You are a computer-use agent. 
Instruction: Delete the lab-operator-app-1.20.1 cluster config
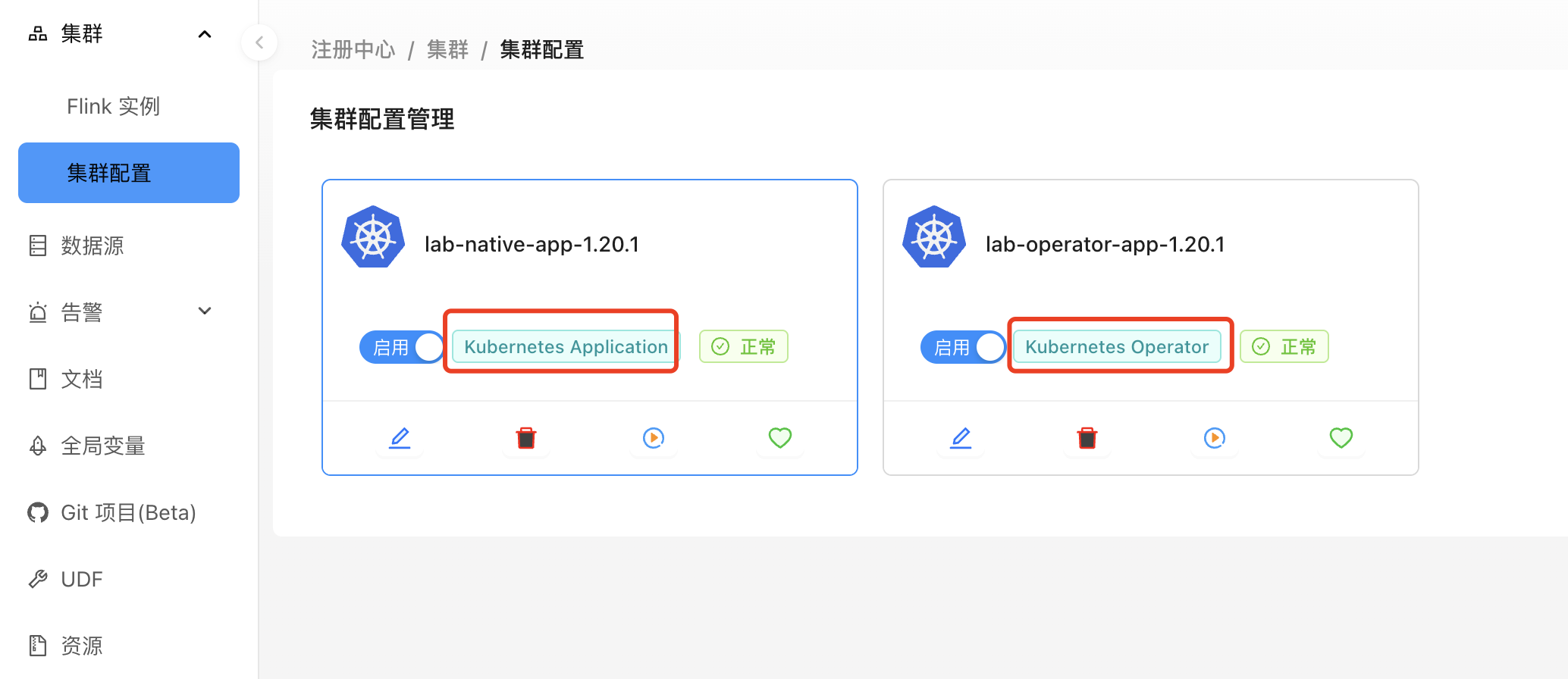pyautogui.click(x=1087, y=438)
